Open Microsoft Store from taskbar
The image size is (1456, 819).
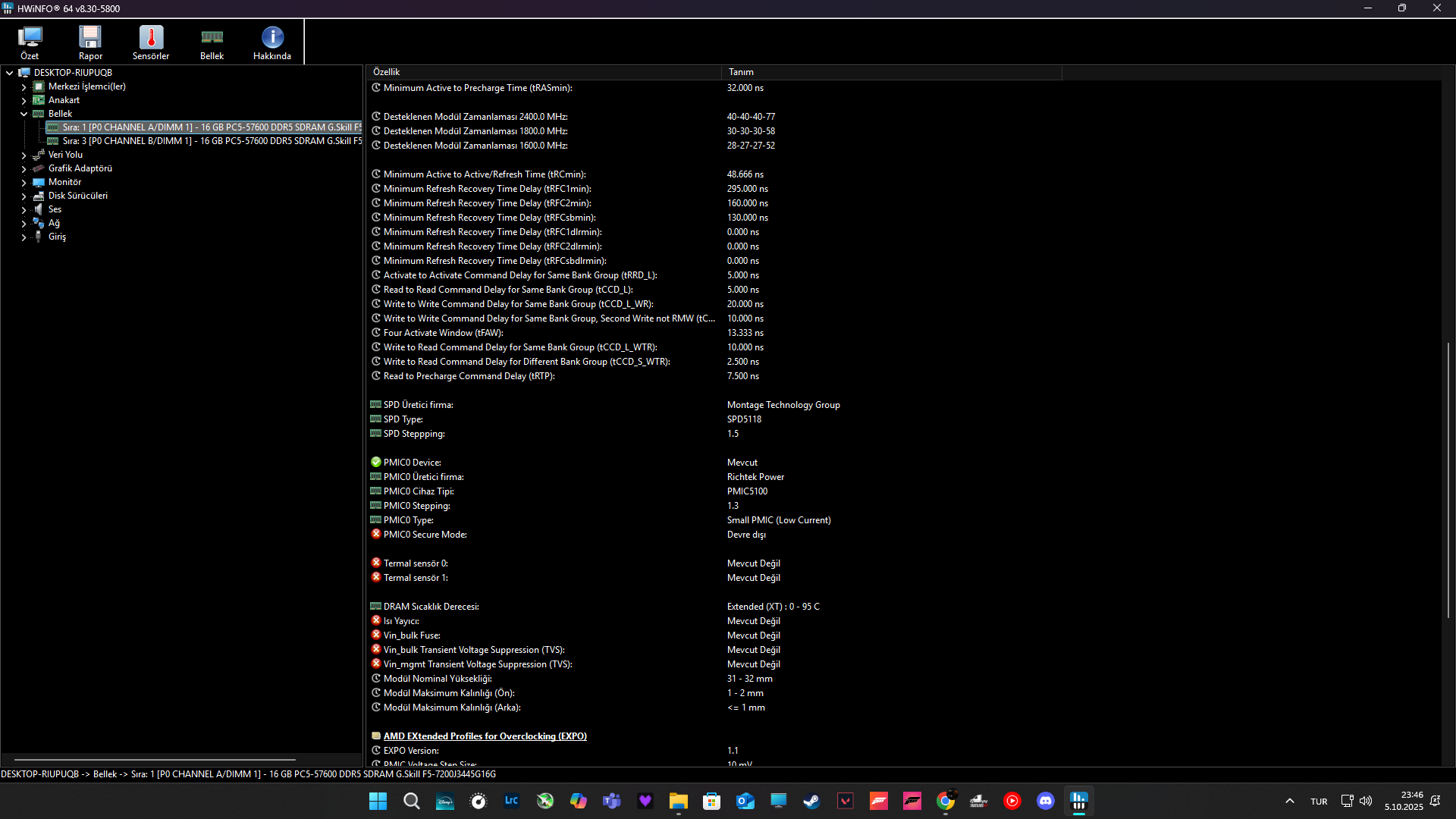(712, 801)
